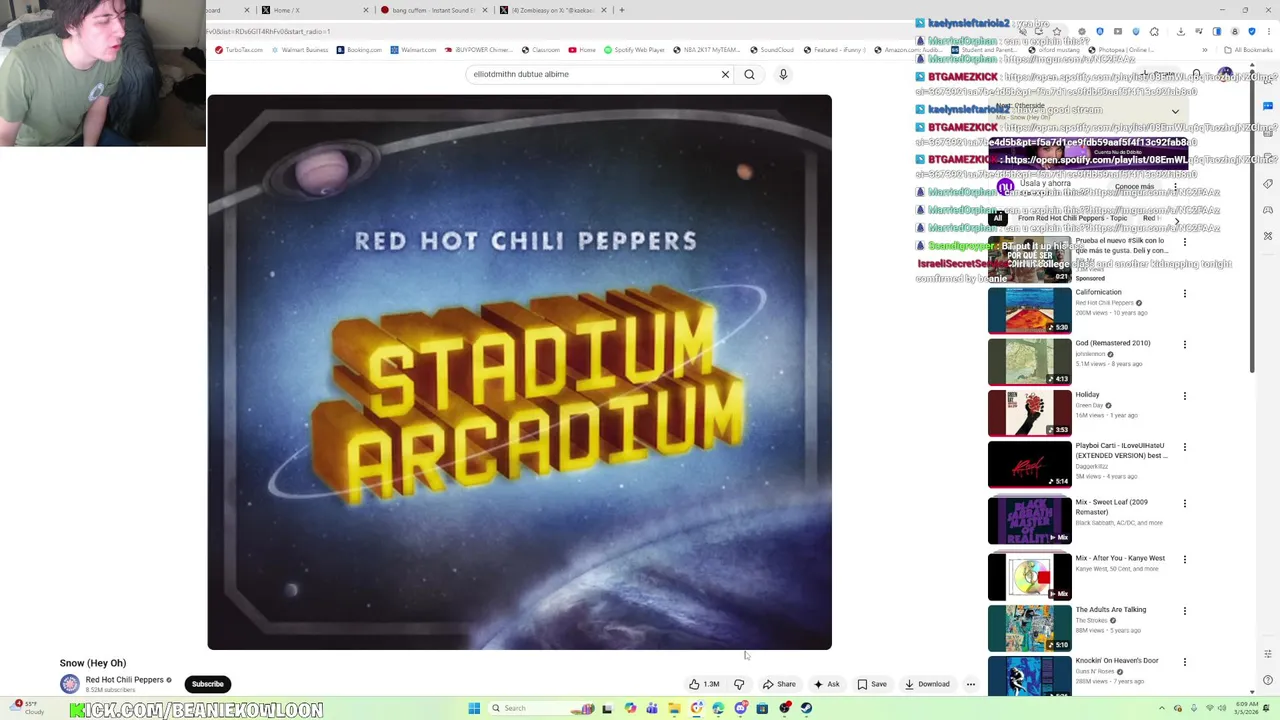Open Holiday by Green Day thumbnail

1029,413
